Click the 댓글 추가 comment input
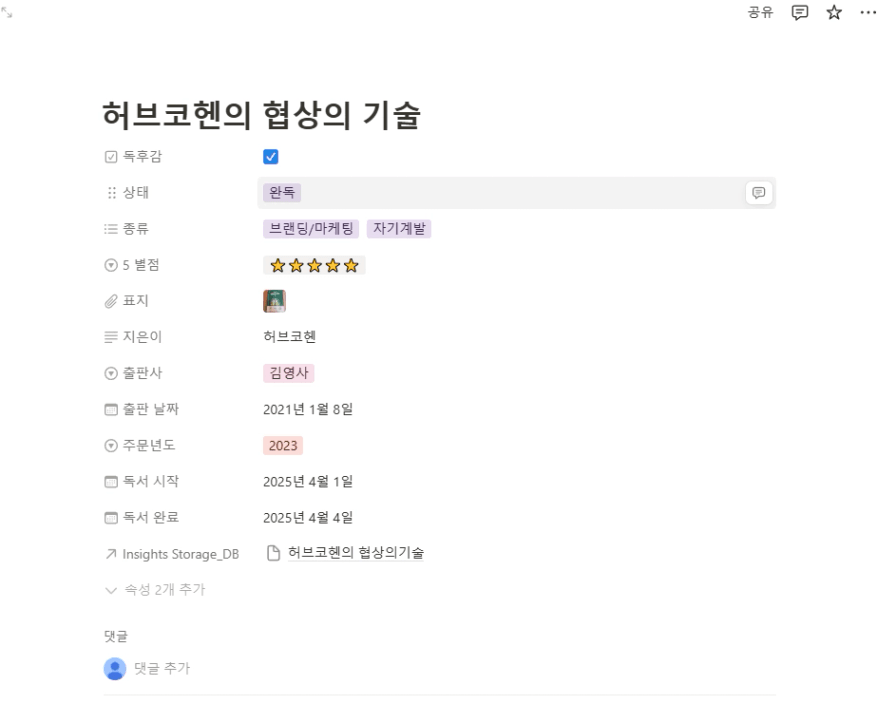Screen dimensions: 877x723 pyautogui.click(x=162, y=669)
